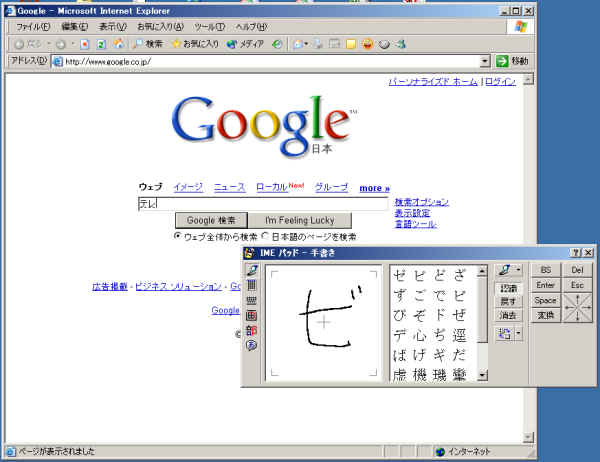600x462 pixels.
Task: Click the IE Home button
Action: 118,44
